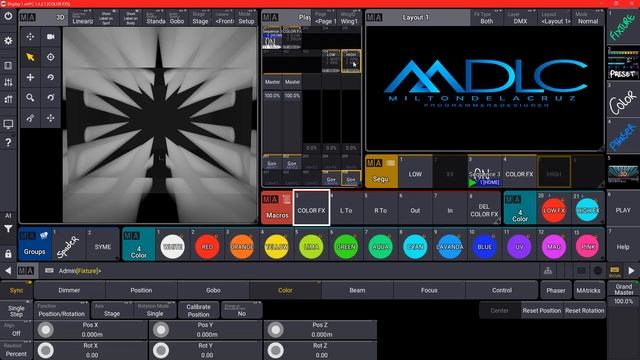640x360 pixels.
Task: Select the camera tool in 3D viewer
Action: 51,37
